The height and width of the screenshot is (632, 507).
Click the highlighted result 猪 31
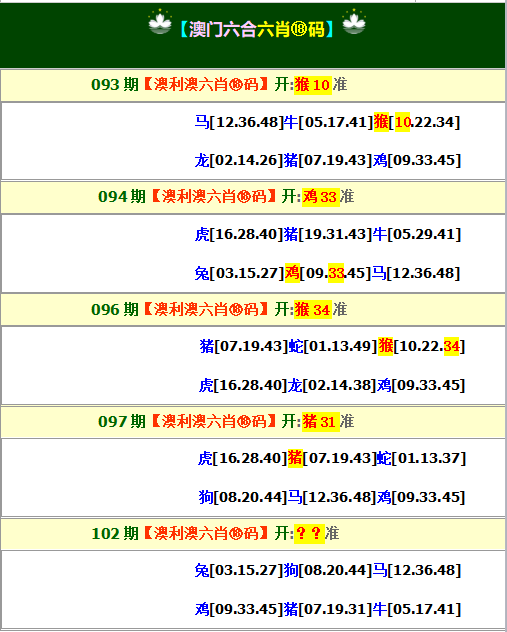click(x=320, y=422)
